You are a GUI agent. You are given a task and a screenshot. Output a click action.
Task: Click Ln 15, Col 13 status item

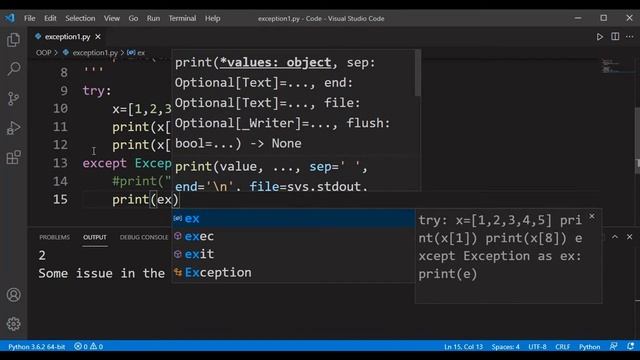pos(463,347)
